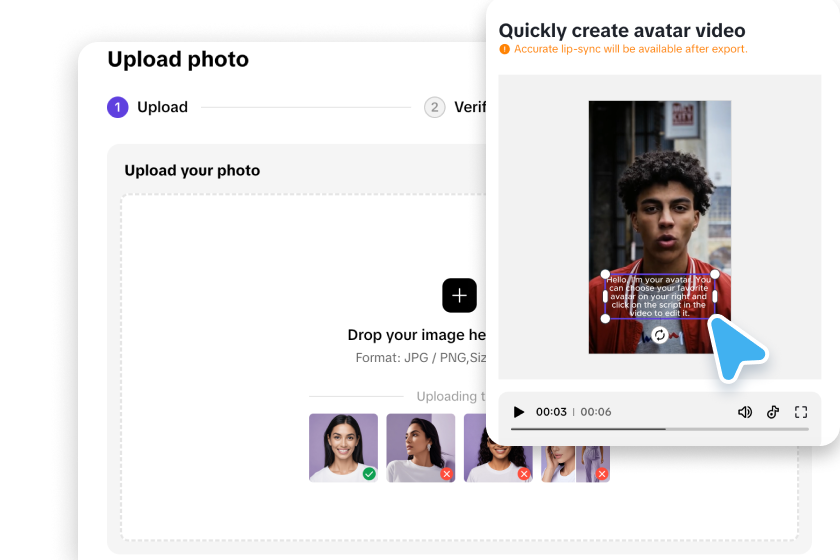Image resolution: width=840 pixels, height=560 pixels.
Task: Seek on the video progress bar
Action: pos(659,429)
